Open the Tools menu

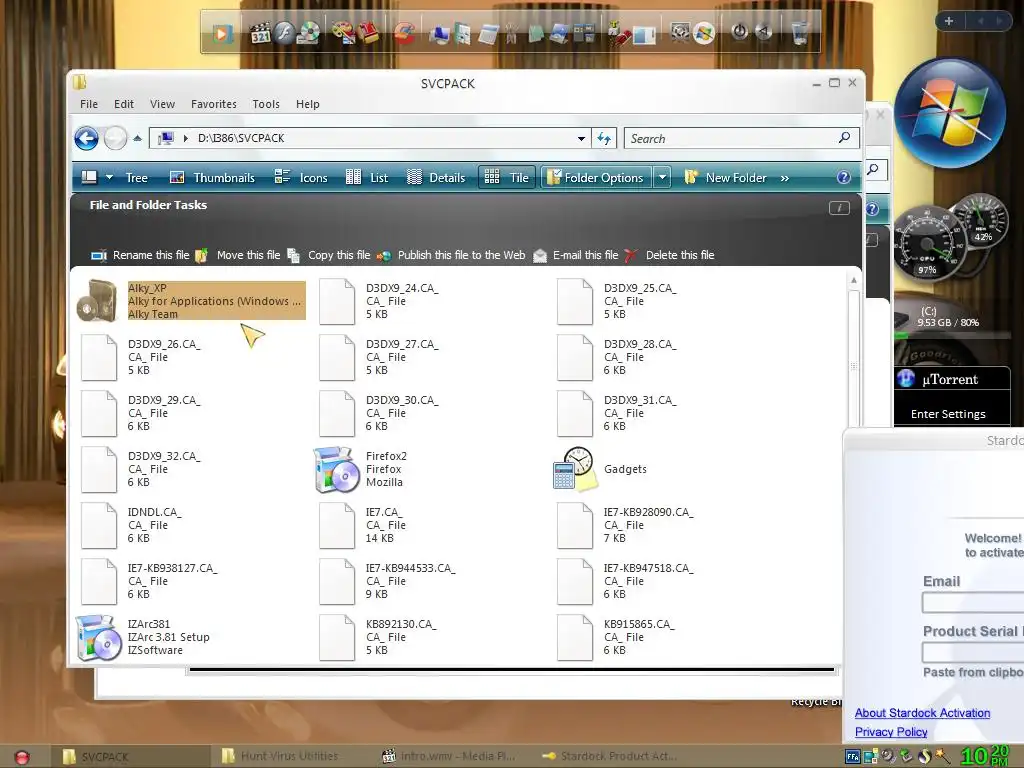point(266,104)
